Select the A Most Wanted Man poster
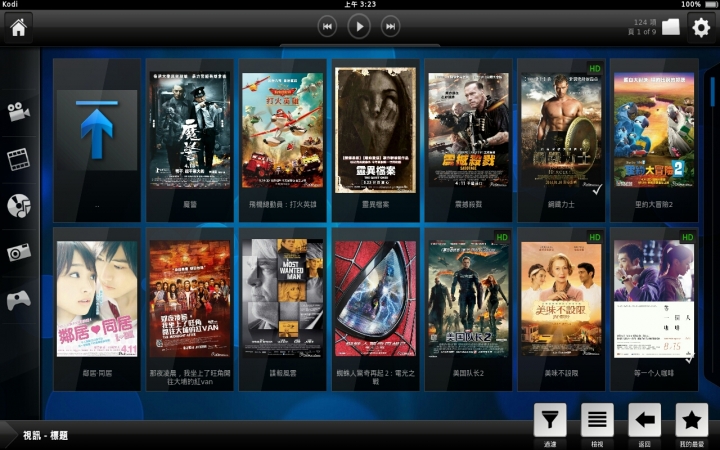The width and height of the screenshot is (720, 450). click(282, 298)
